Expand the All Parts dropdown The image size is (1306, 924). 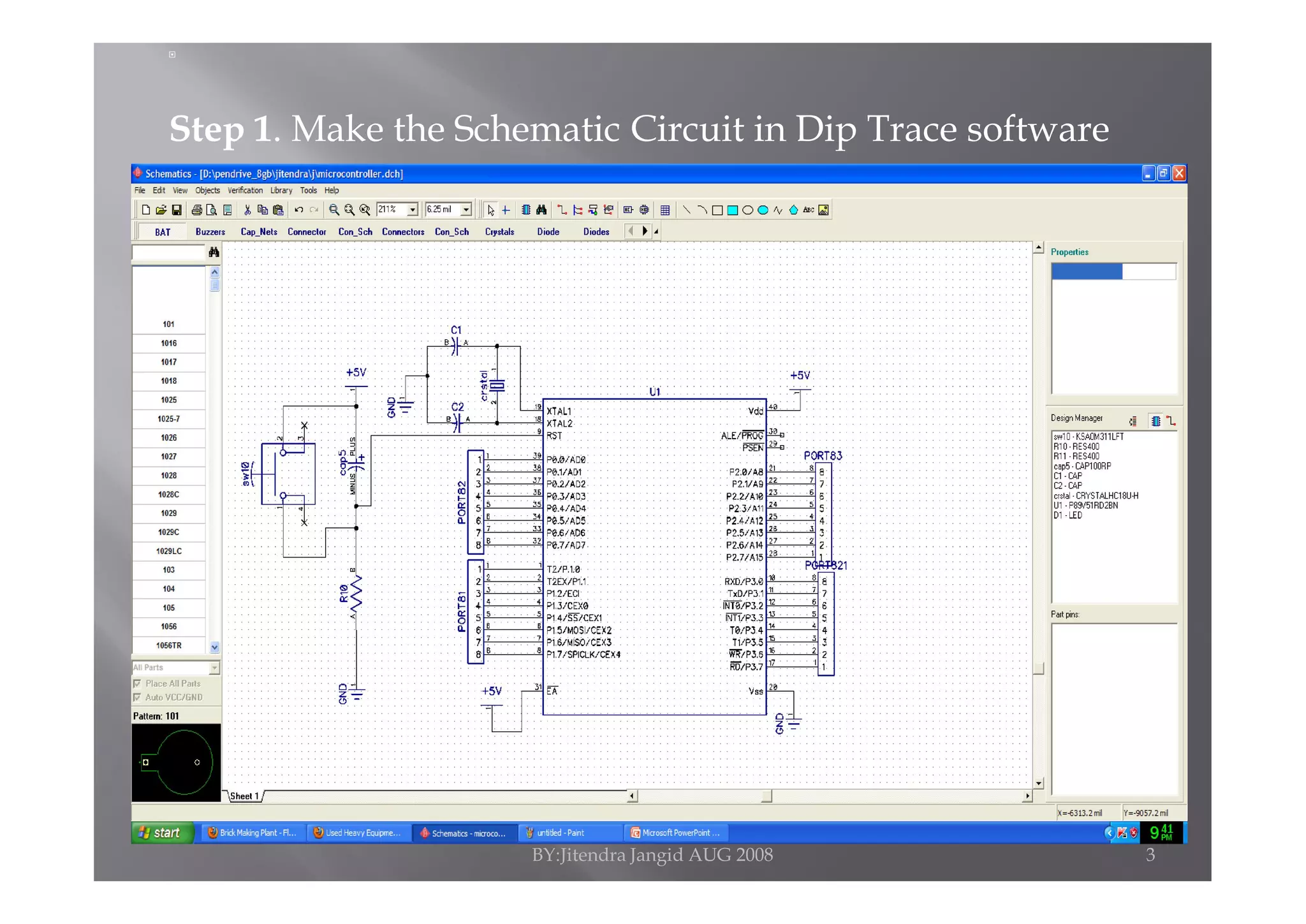click(x=214, y=668)
